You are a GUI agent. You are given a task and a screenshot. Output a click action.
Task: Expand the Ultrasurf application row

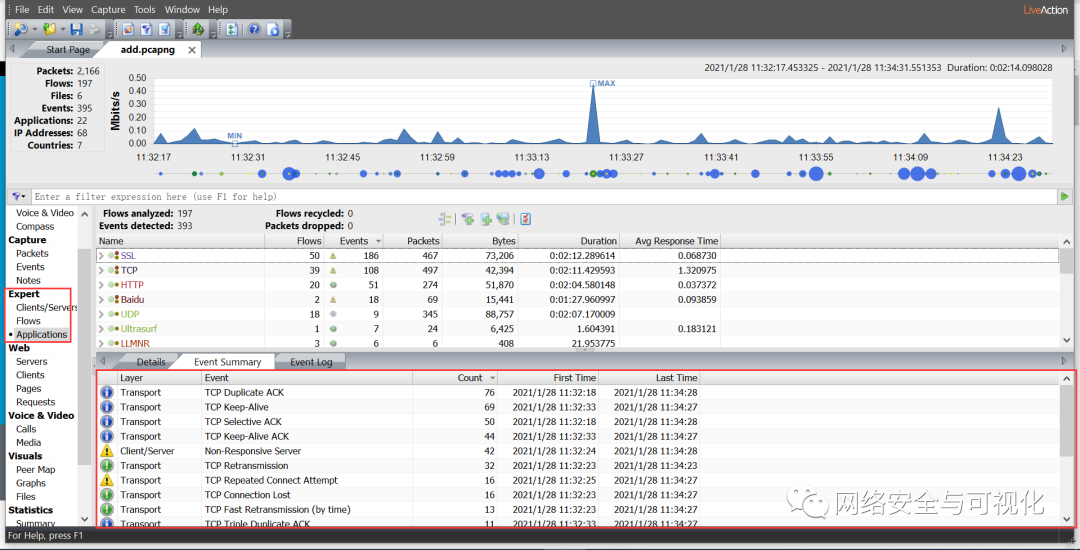[101, 328]
